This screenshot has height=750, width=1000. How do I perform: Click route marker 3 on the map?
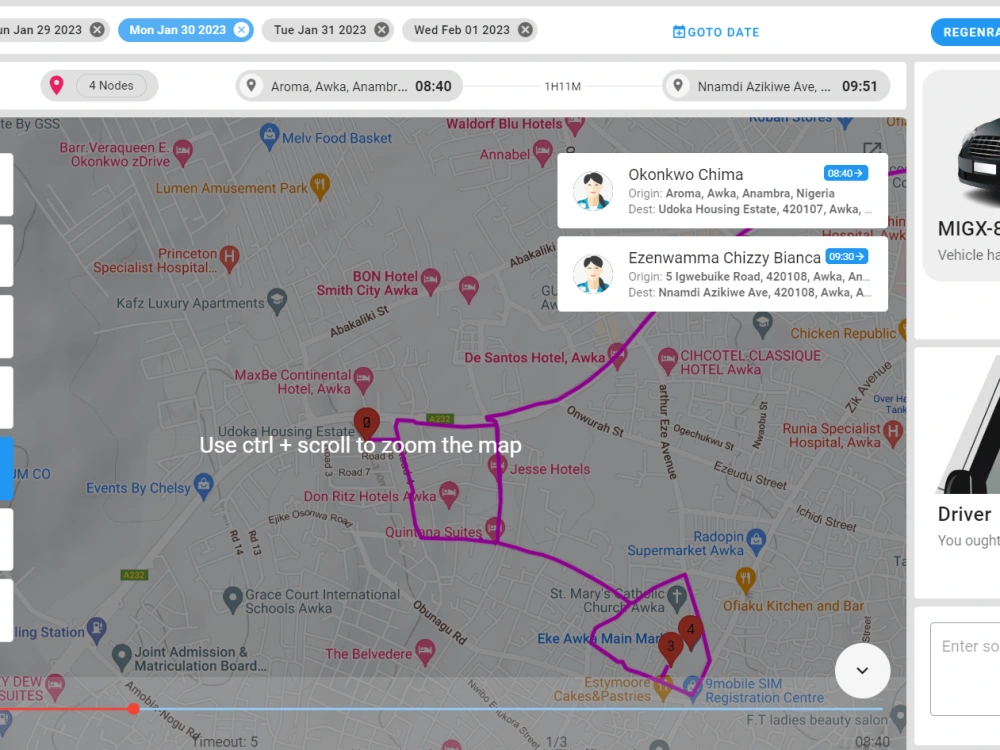tap(670, 647)
